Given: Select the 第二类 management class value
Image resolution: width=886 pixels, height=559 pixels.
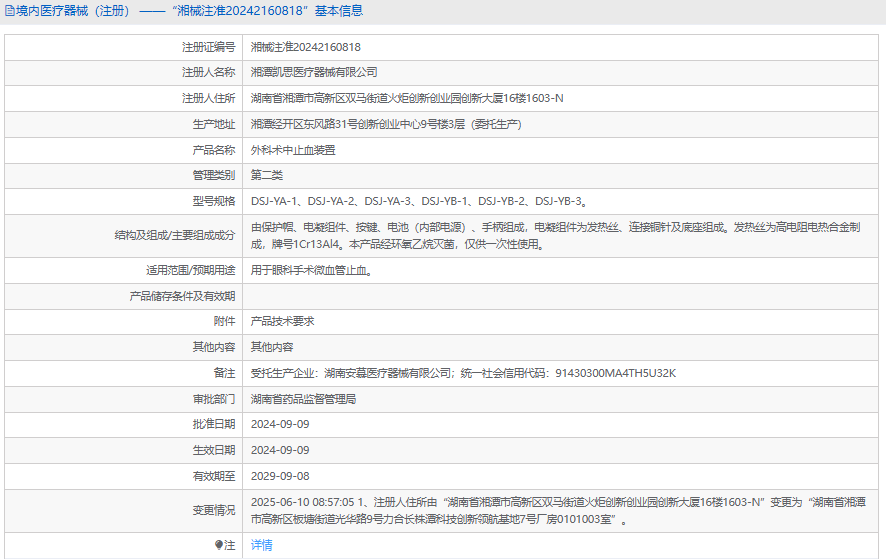Looking at the screenshot, I should 267,175.
